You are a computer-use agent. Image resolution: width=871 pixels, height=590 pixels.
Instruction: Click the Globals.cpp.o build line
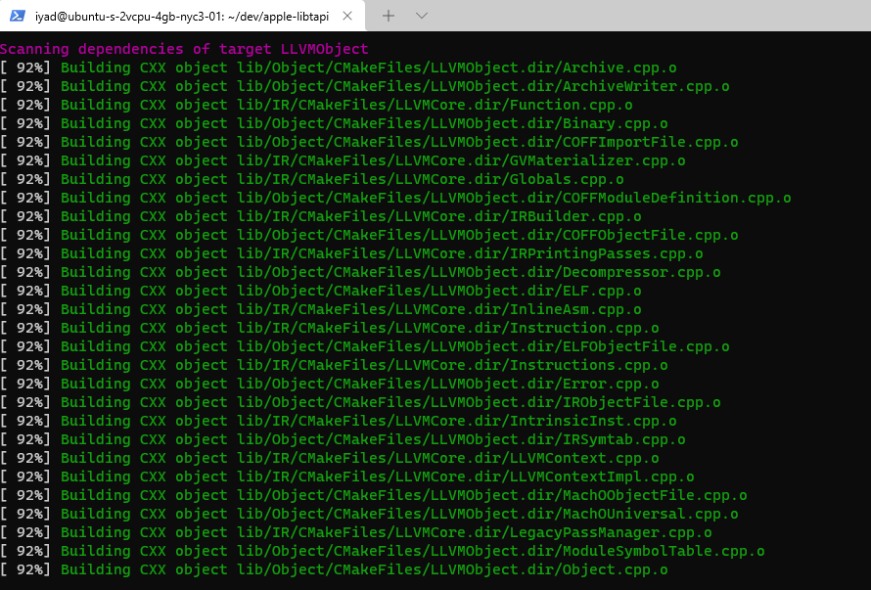(312, 179)
